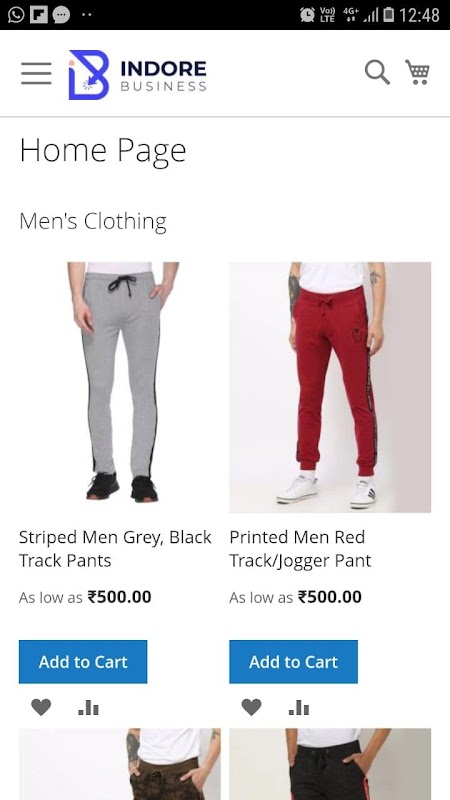The width and height of the screenshot is (450, 800).
Task: Add Striped Grey Track Pants to wishlist
Action: coord(41,707)
